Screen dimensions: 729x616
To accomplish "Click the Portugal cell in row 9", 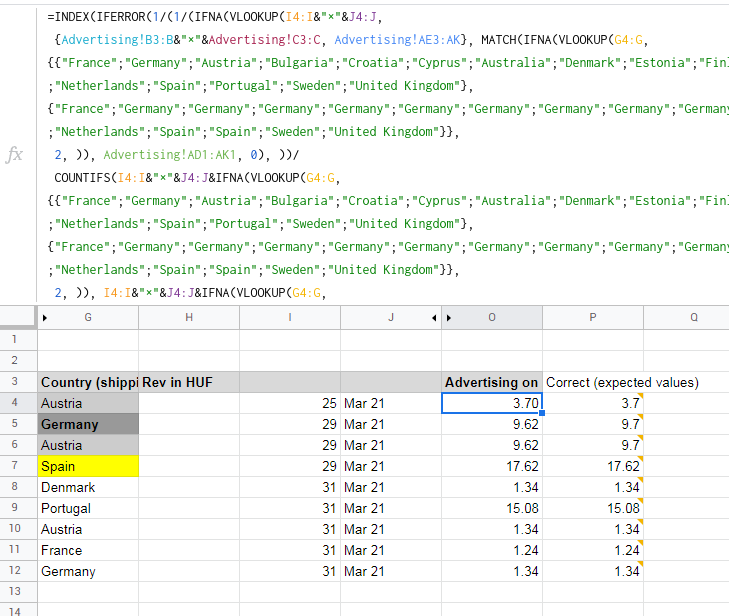I will click(88, 508).
